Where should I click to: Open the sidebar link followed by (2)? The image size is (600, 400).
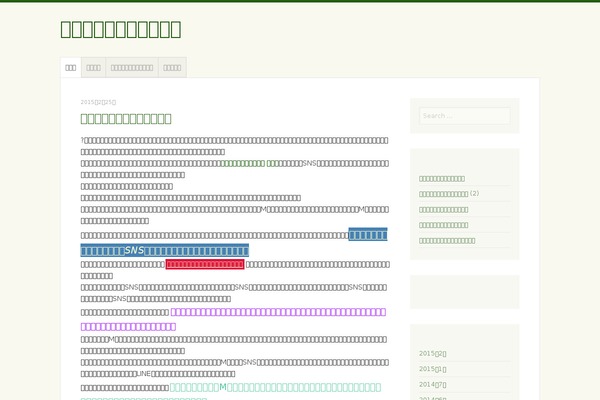point(443,194)
